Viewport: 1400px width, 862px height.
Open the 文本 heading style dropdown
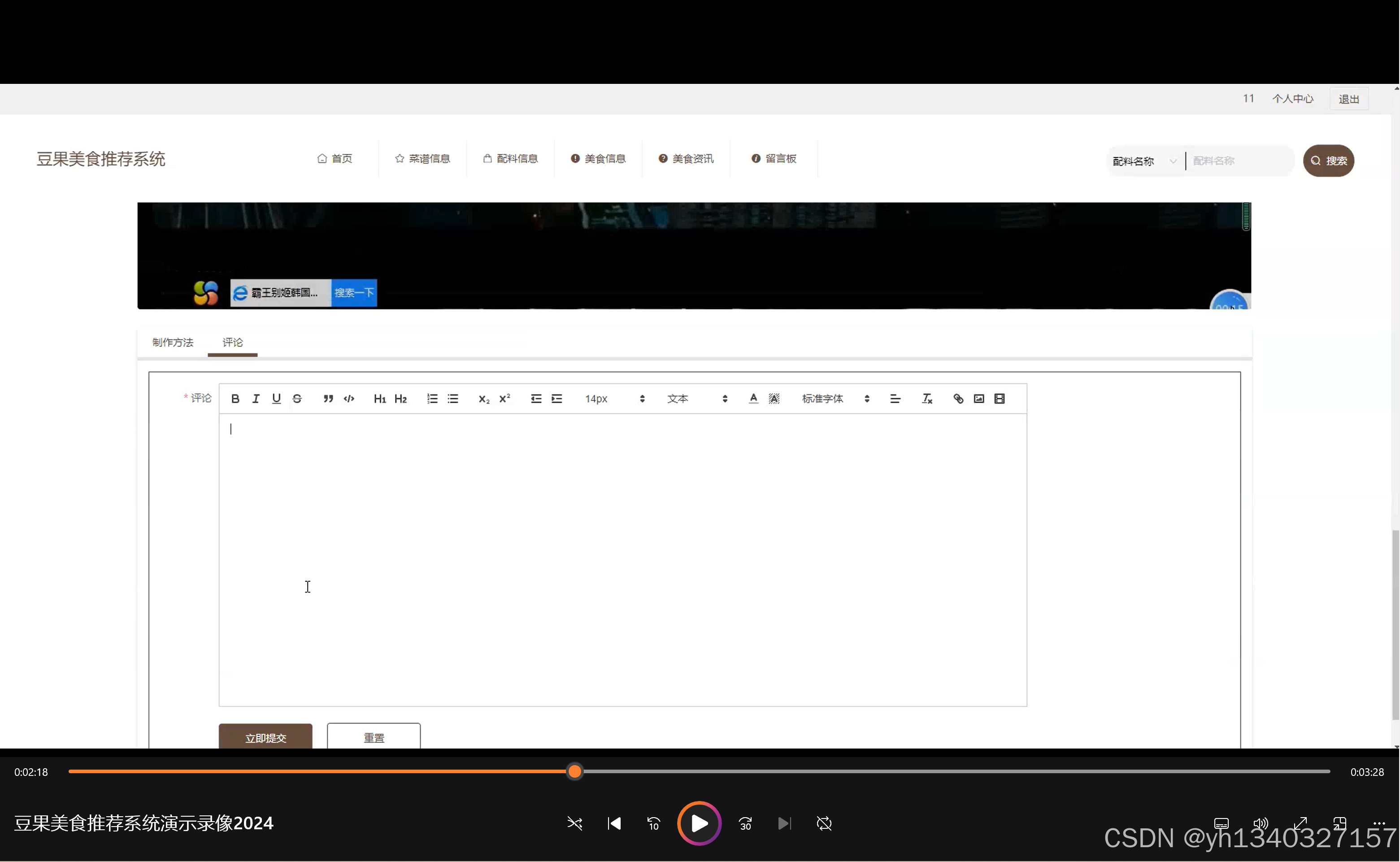pyautogui.click(x=697, y=399)
